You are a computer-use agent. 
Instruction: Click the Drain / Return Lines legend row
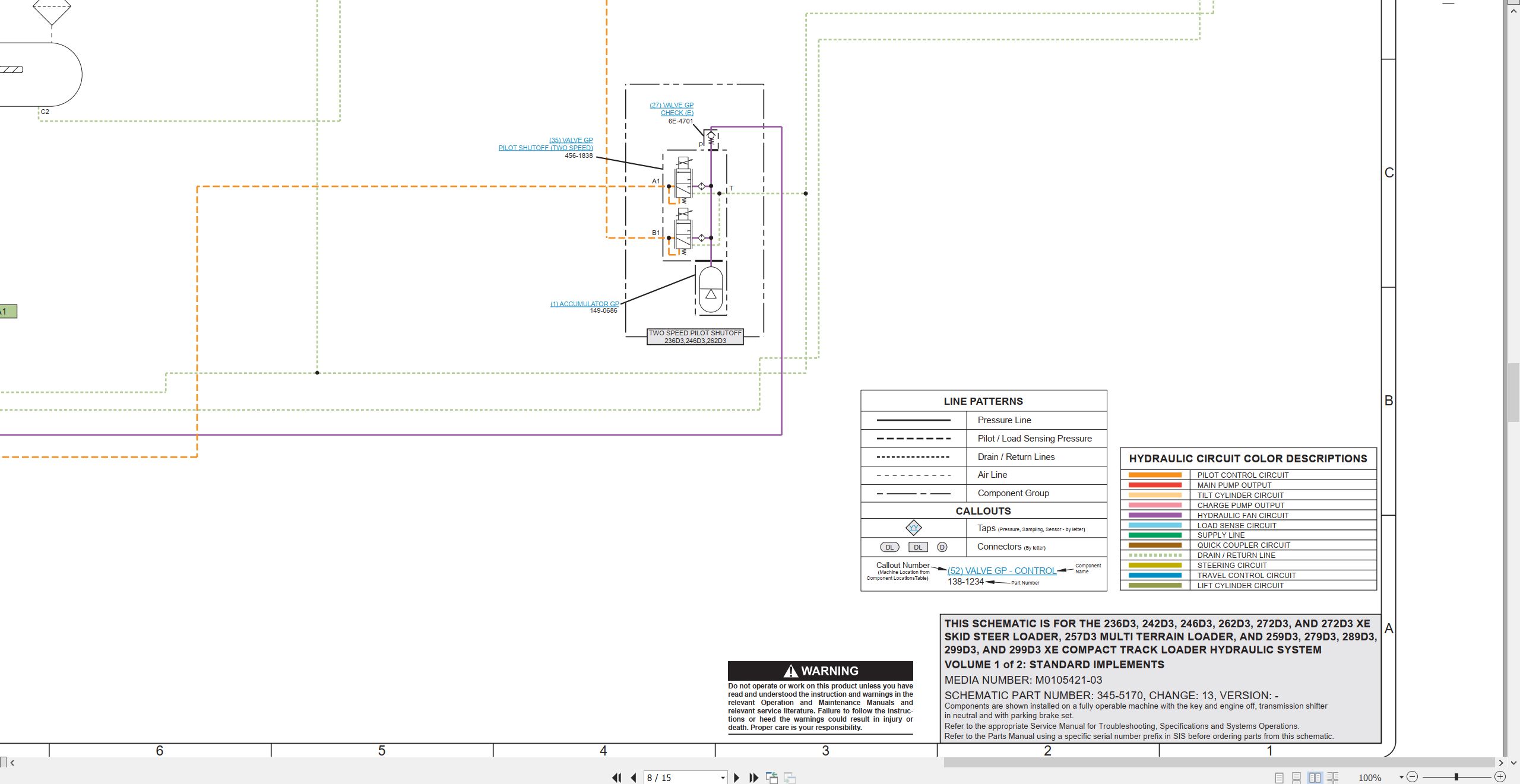click(984, 457)
